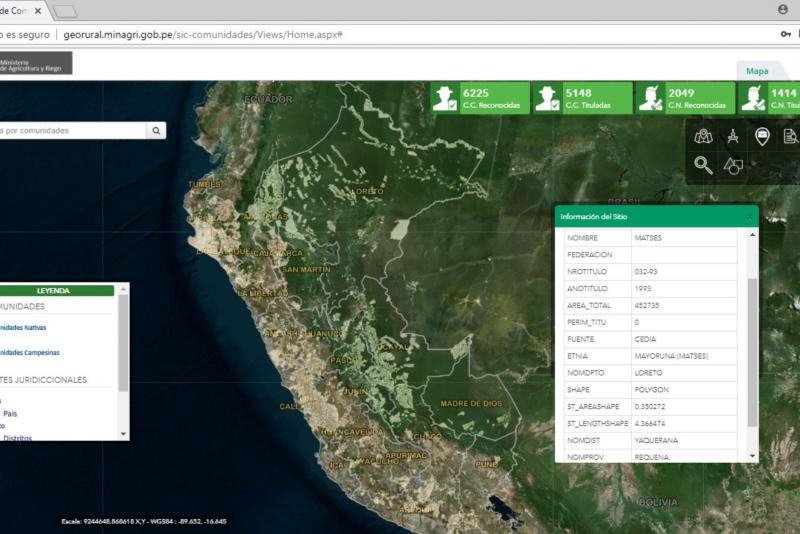Click the legend panel scroll down arrow
This screenshot has height=534, width=800.
tap(123, 434)
